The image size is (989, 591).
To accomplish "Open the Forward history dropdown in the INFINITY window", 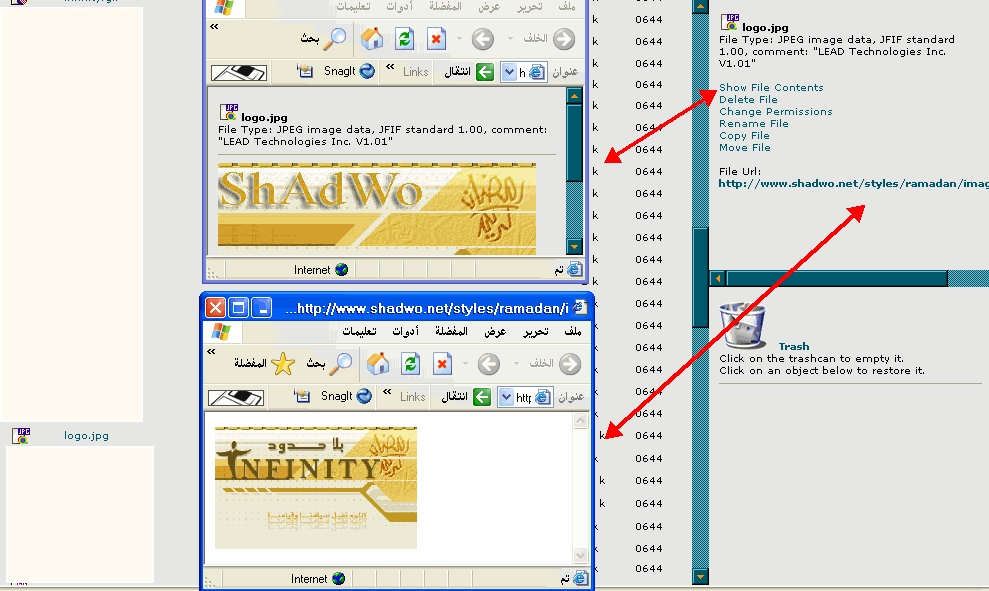I will [x=516, y=364].
